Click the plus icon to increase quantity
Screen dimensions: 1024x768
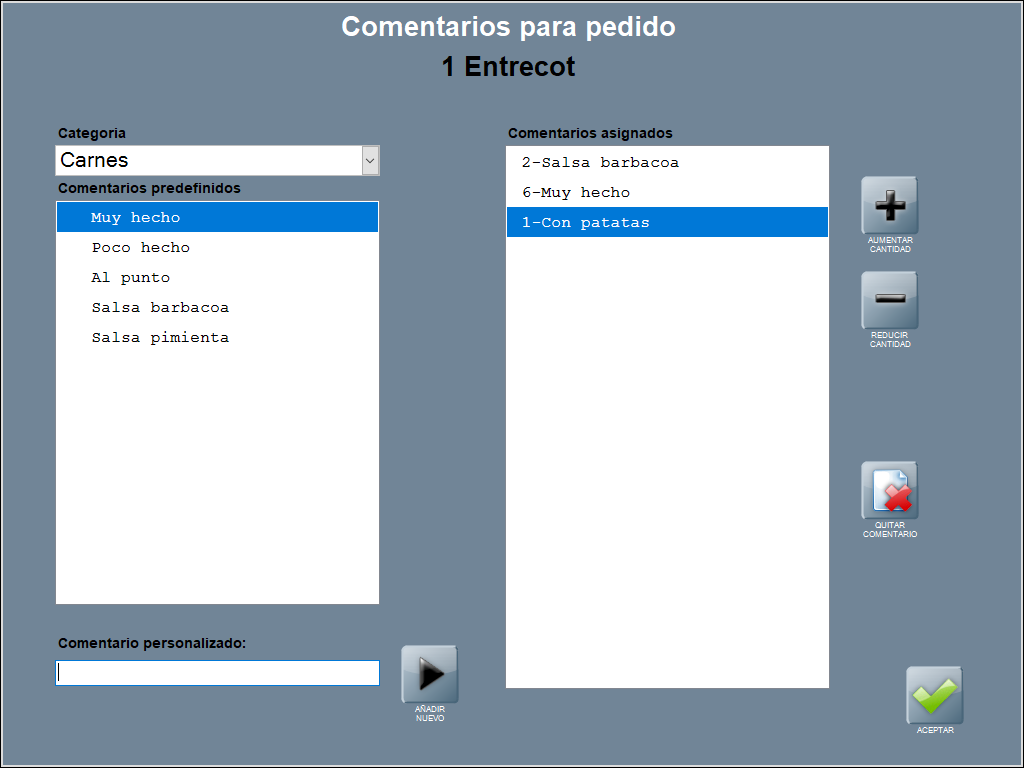889,206
